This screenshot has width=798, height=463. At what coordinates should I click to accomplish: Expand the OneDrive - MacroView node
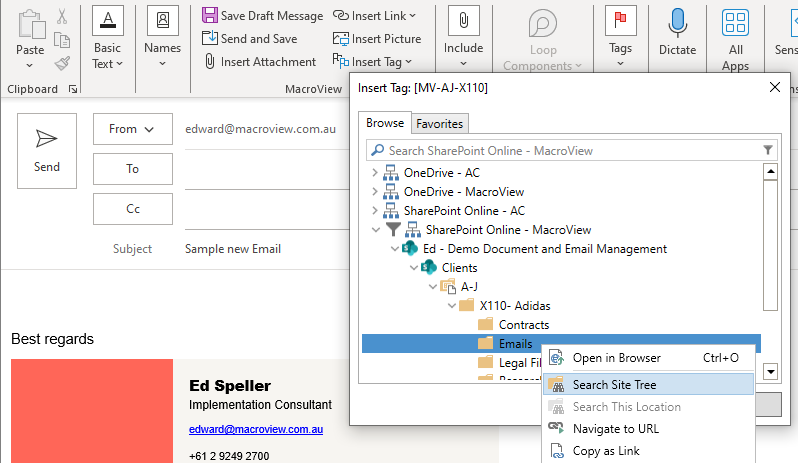(375, 192)
